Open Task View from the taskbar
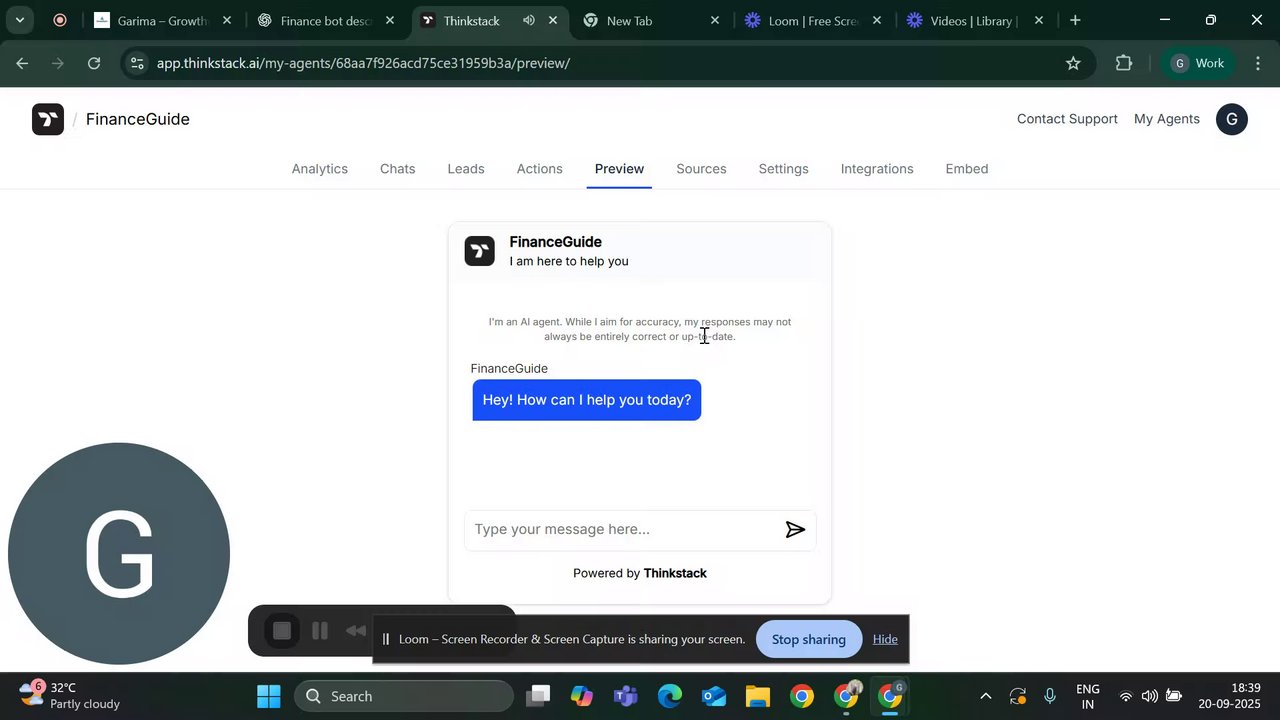This screenshot has width=1280, height=720. click(538, 696)
